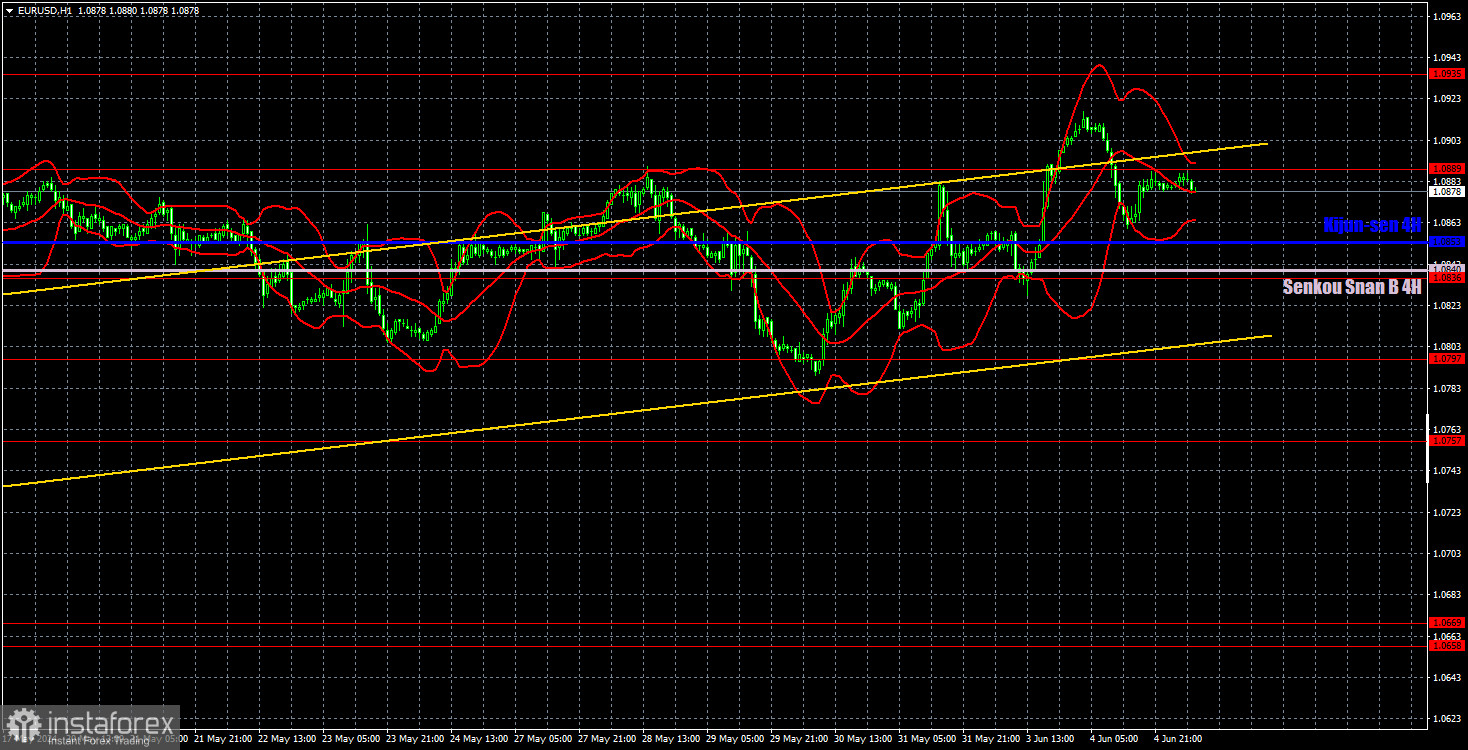Click the 27 May 21:00 time label
The height and width of the screenshot is (750, 1468).
(606, 739)
